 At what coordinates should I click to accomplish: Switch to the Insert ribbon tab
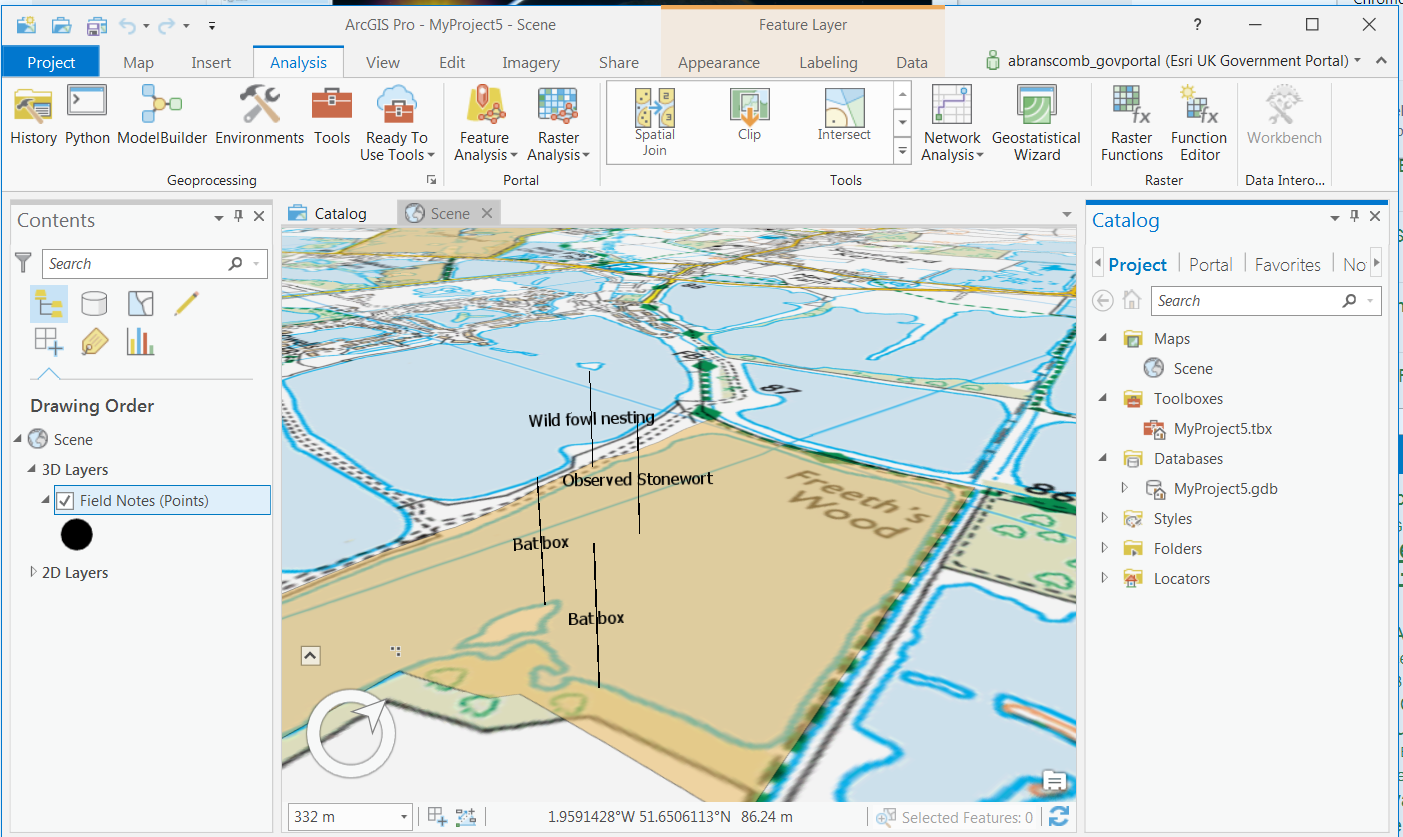coord(211,62)
